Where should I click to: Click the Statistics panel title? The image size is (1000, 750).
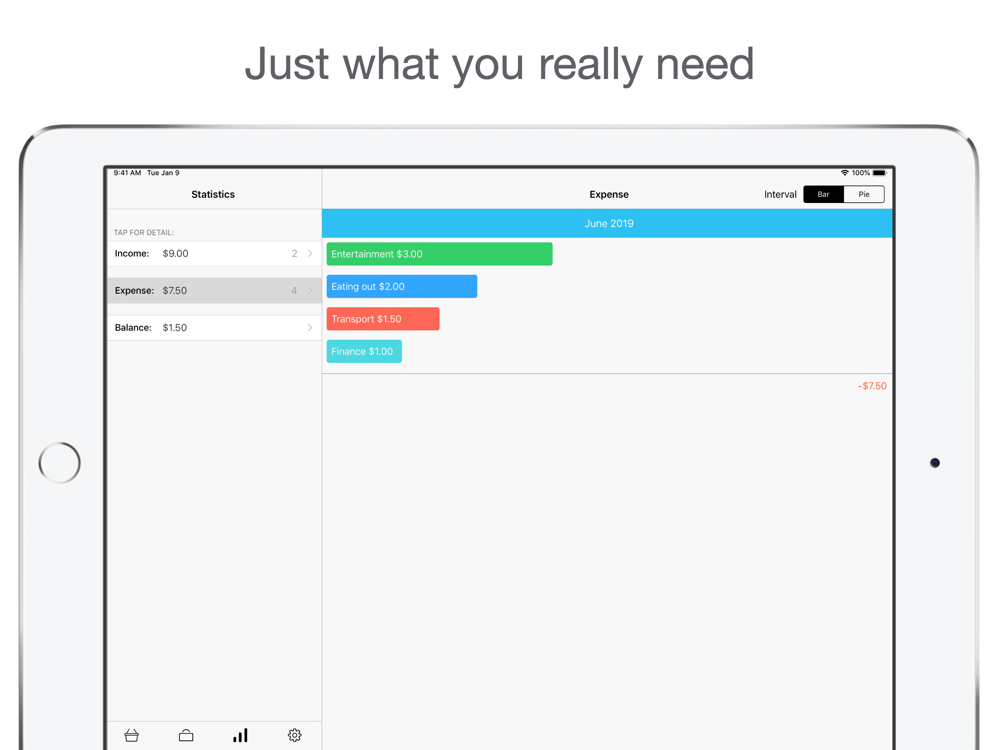(x=213, y=195)
